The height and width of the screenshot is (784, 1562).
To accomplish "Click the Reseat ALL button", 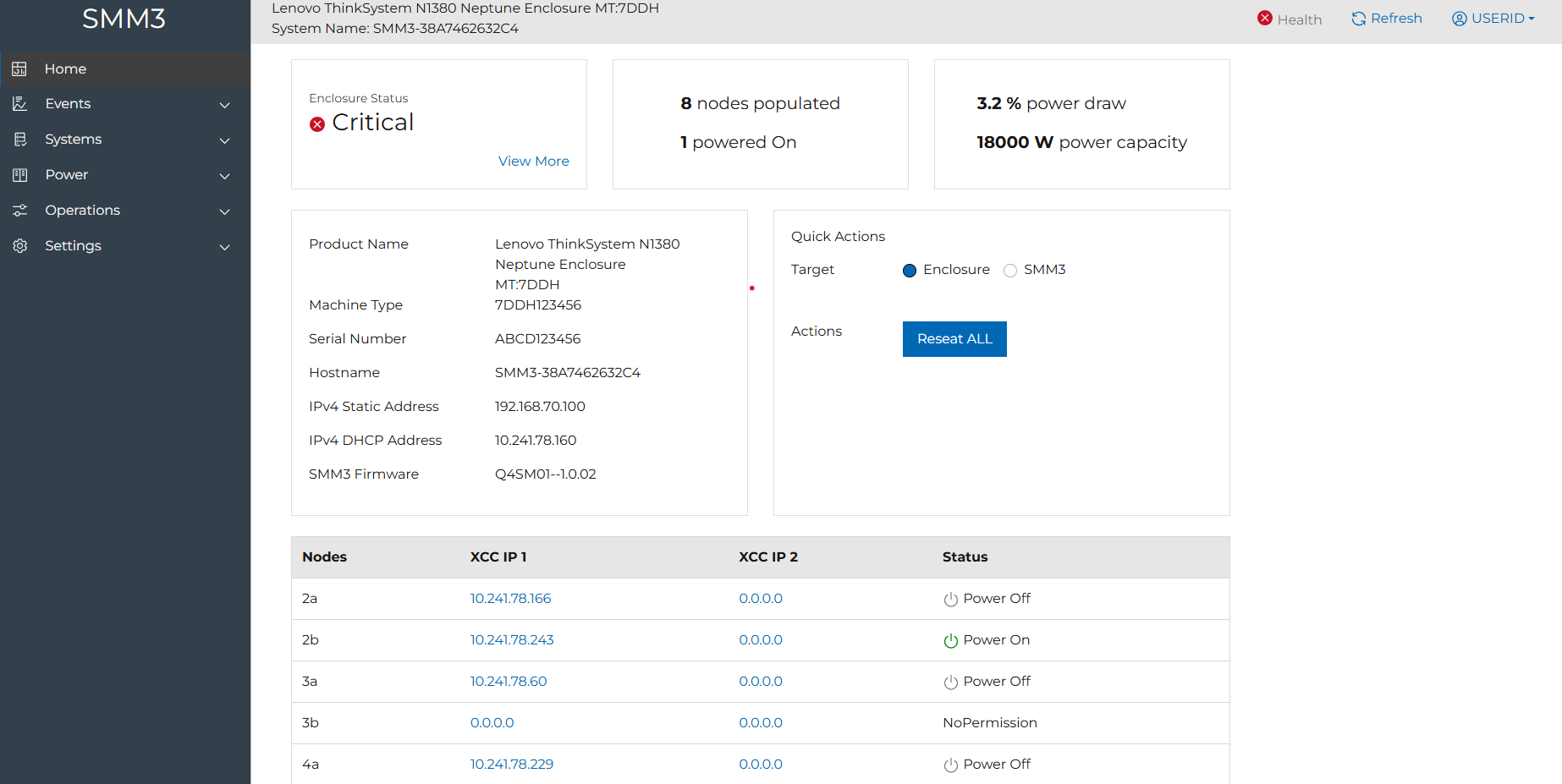I will click(954, 338).
